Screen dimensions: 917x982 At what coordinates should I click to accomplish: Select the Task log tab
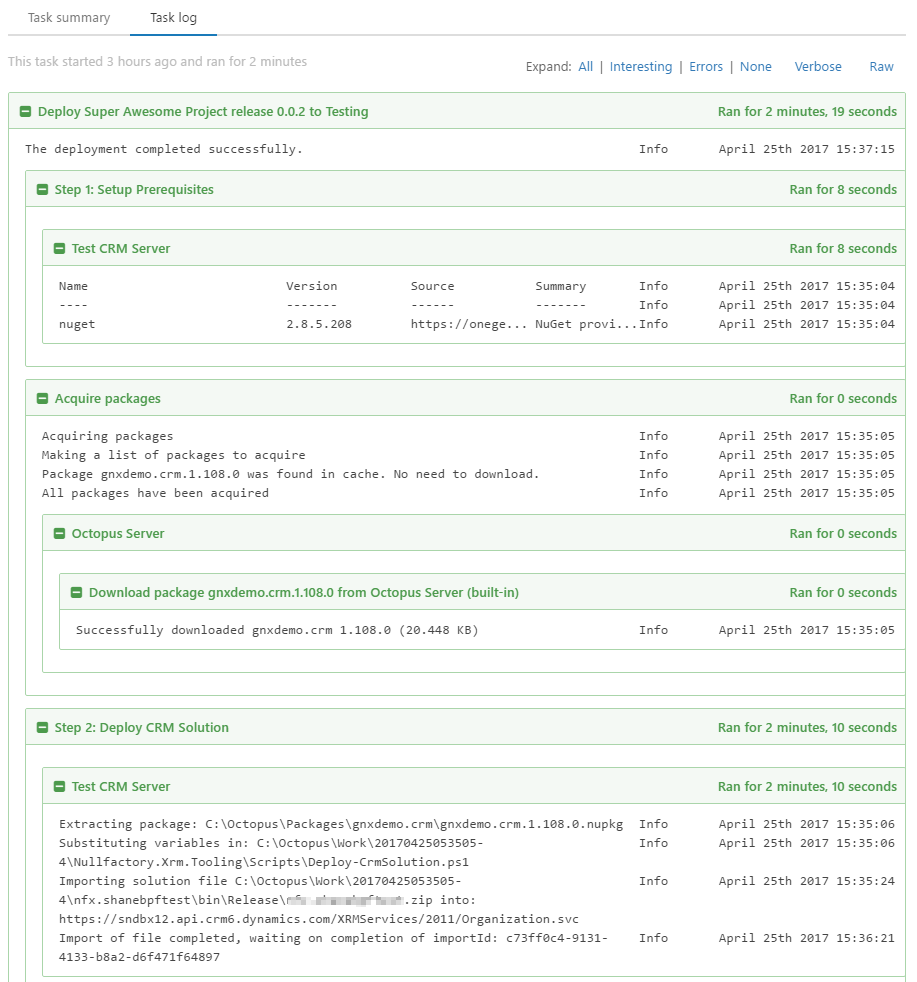(x=173, y=18)
